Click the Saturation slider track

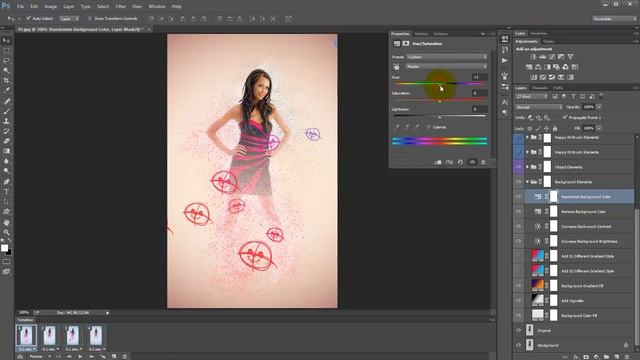pyautogui.click(x=440, y=100)
